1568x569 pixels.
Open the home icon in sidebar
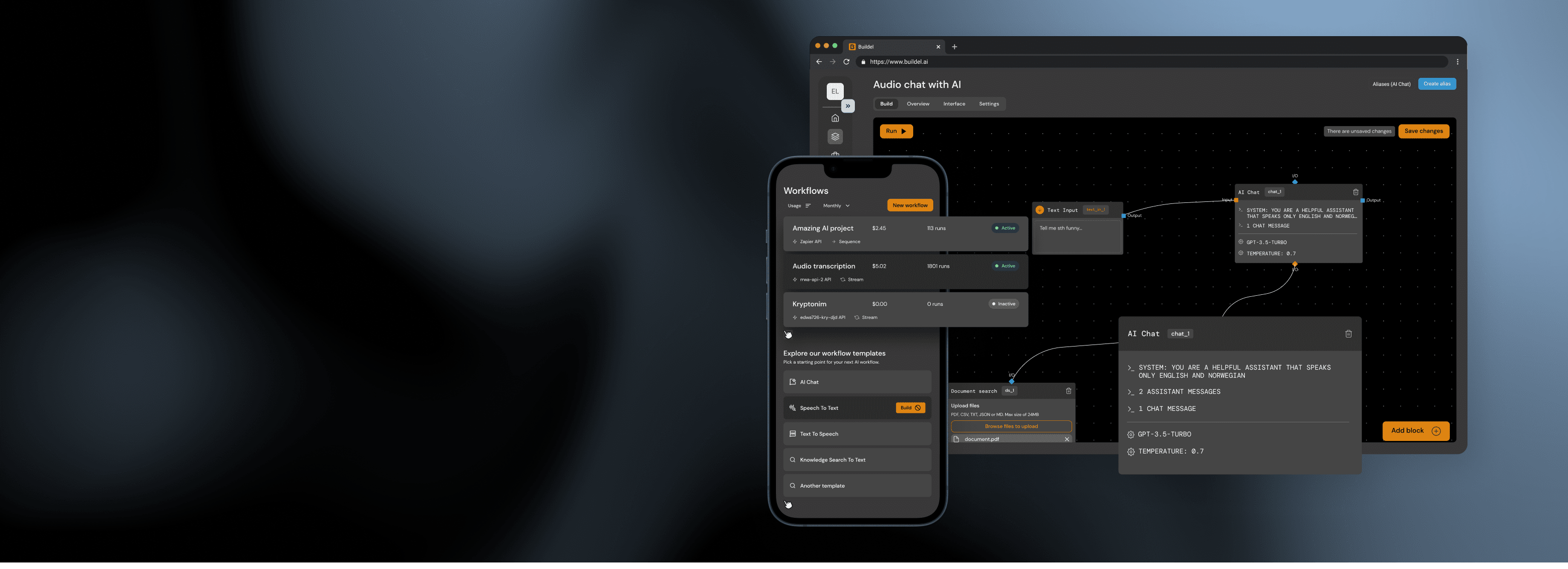[x=835, y=119]
